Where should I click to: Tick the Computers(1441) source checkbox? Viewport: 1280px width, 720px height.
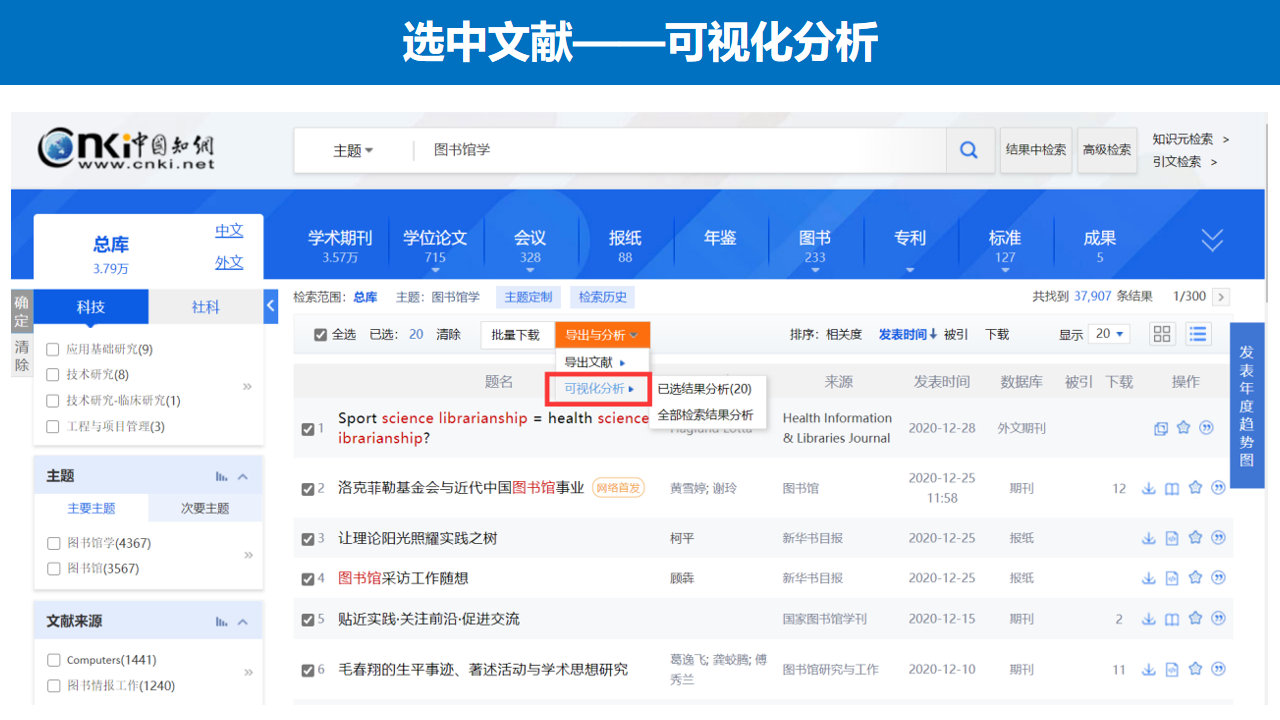[54, 660]
